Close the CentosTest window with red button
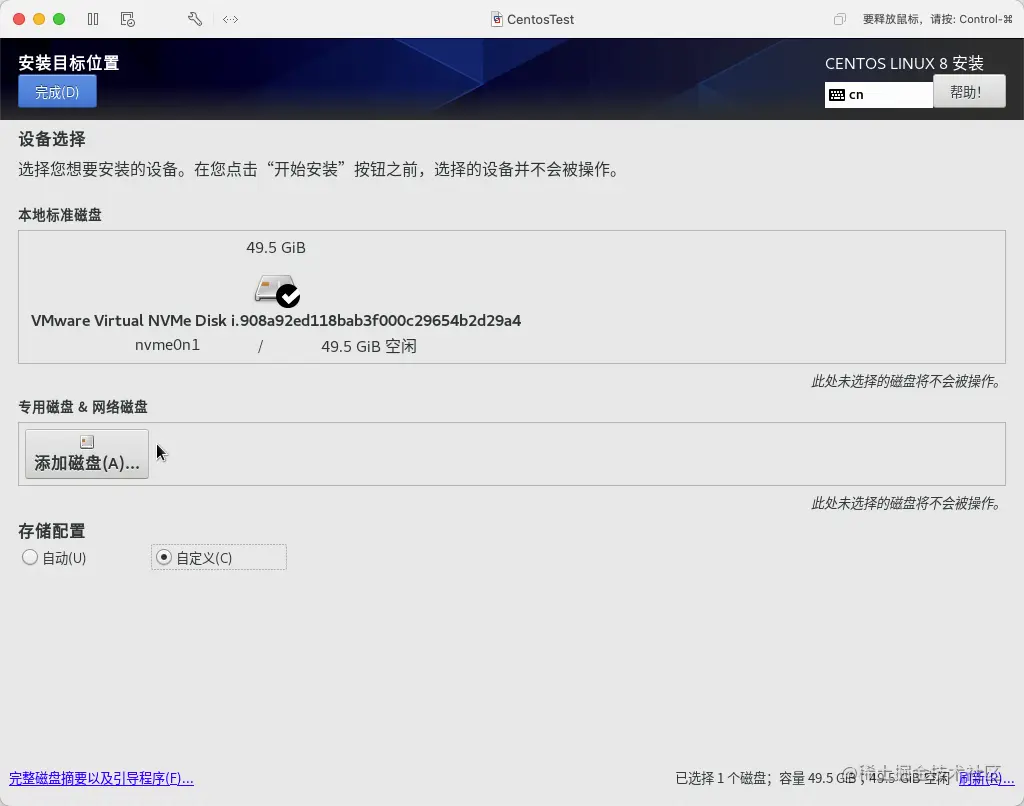The height and width of the screenshot is (806, 1024). [19, 19]
